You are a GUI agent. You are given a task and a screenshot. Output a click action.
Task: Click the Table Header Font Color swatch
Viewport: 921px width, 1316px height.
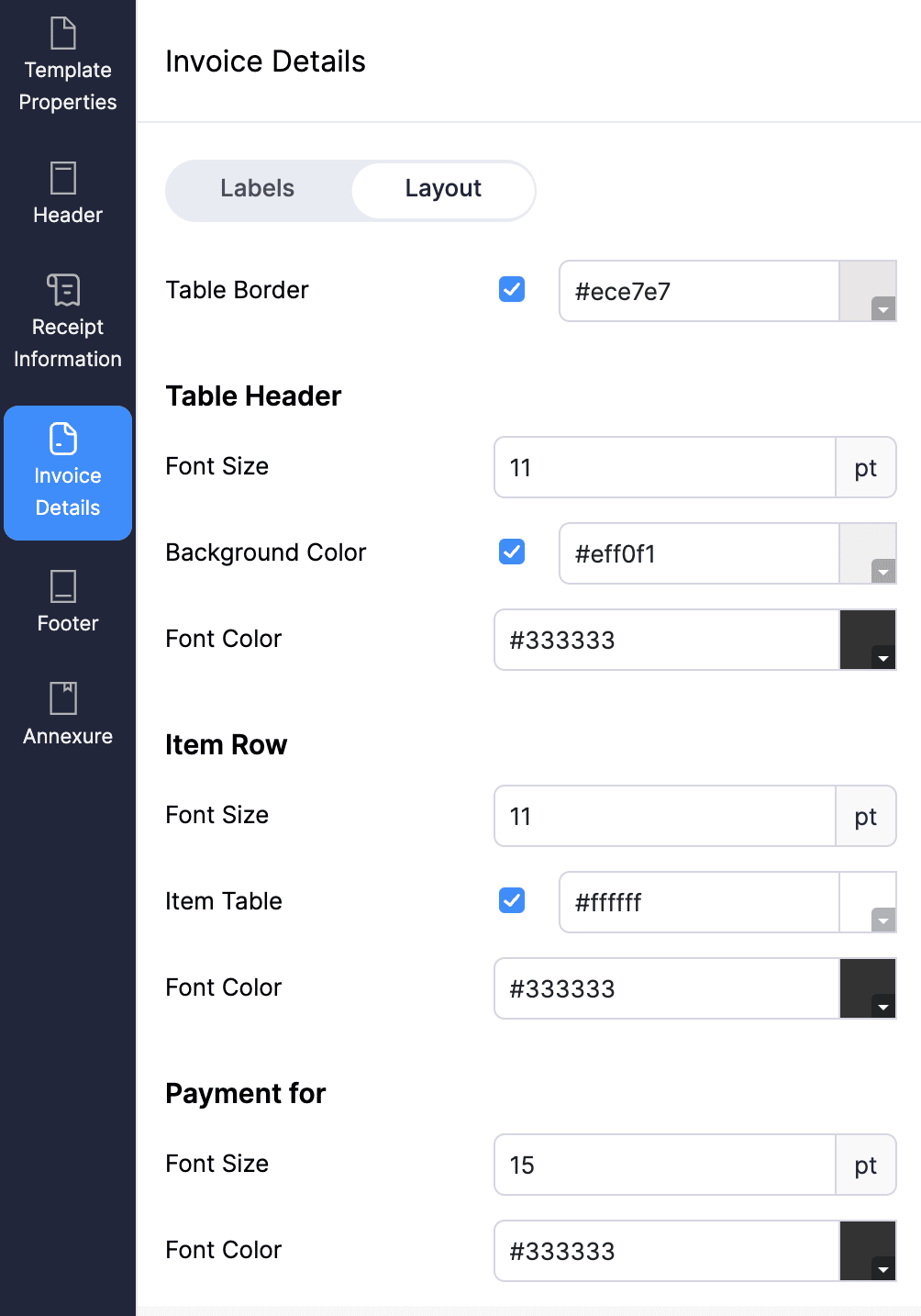(868, 640)
